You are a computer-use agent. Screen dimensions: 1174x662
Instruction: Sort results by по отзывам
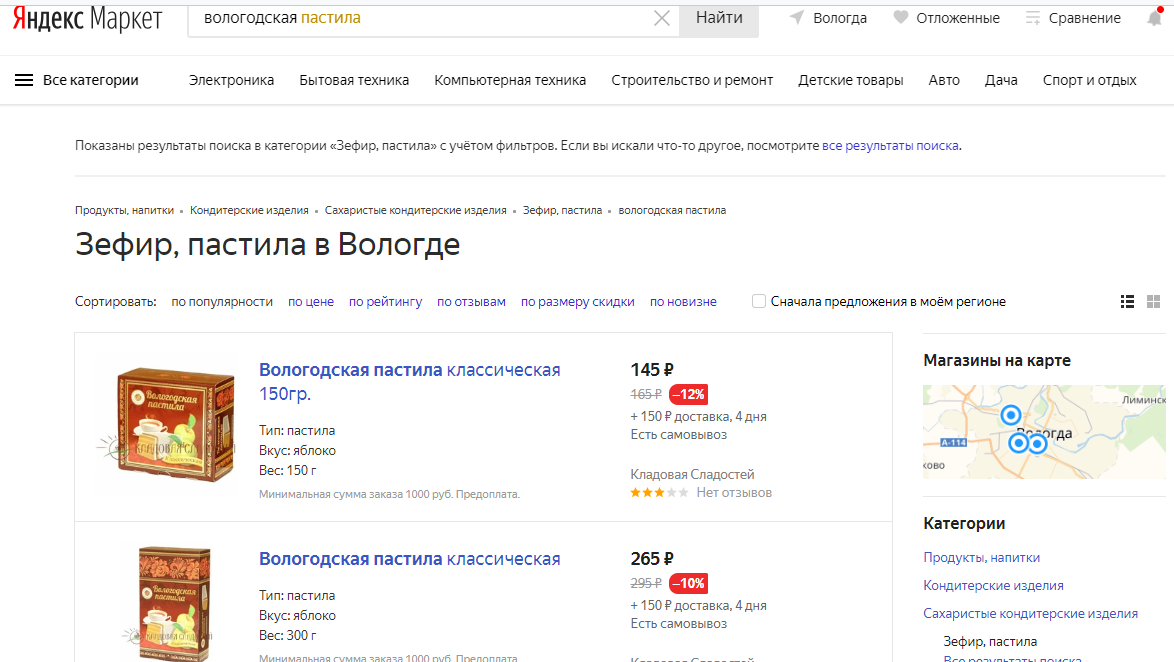471,302
